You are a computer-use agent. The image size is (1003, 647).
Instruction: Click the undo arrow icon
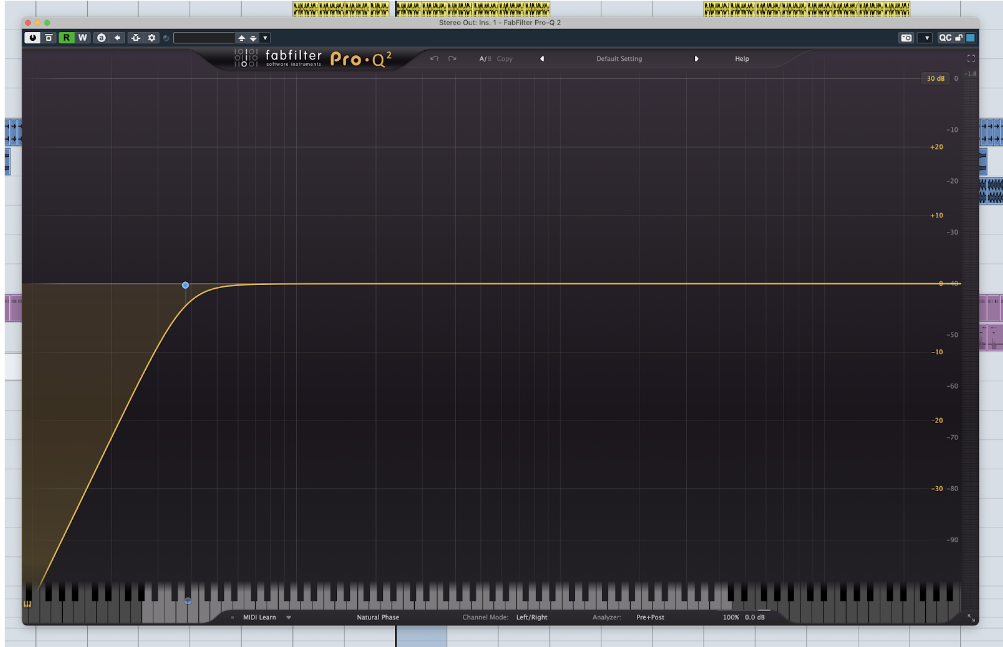coord(434,59)
